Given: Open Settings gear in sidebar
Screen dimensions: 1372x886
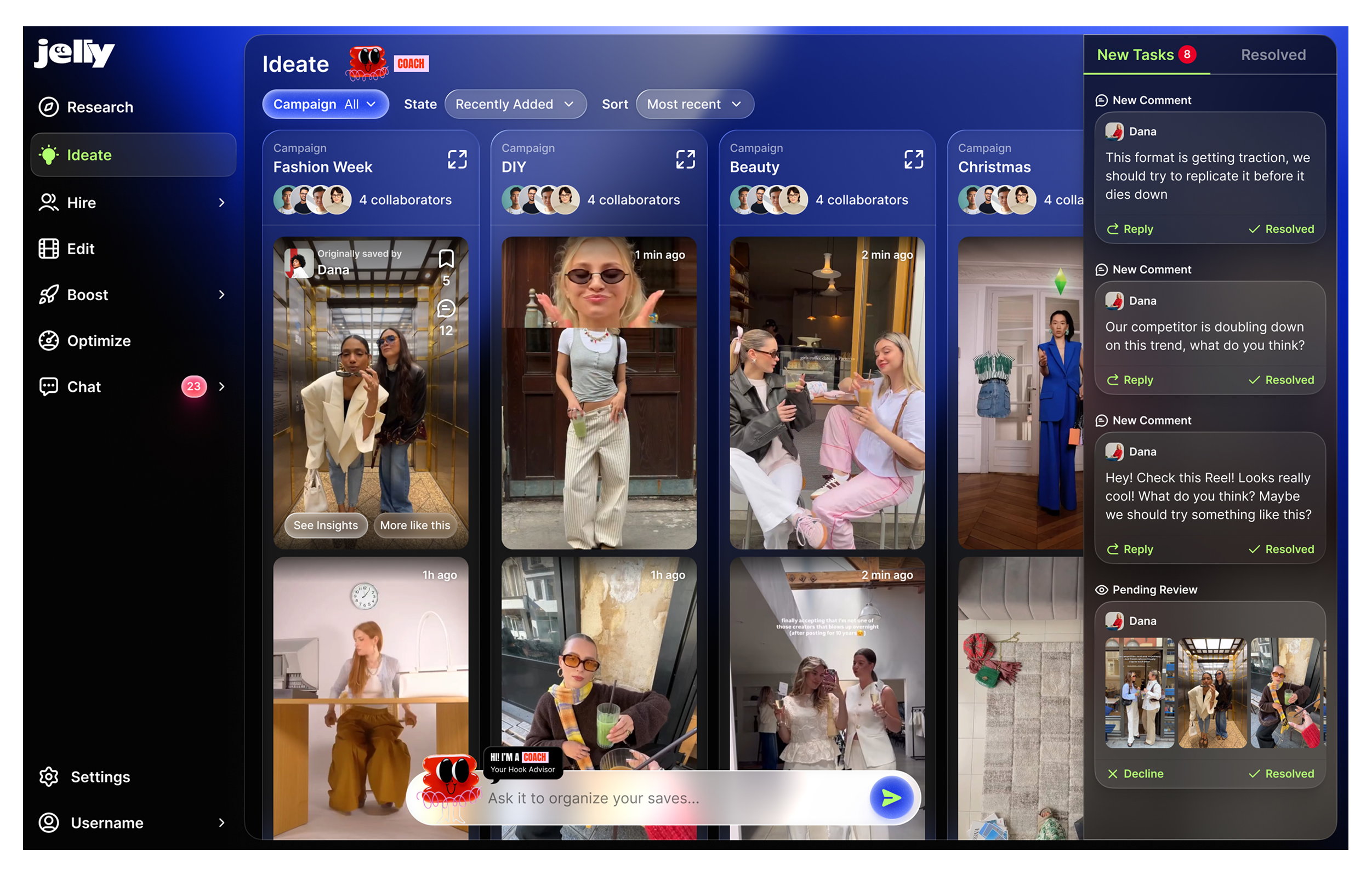Looking at the screenshot, I should click(x=49, y=777).
